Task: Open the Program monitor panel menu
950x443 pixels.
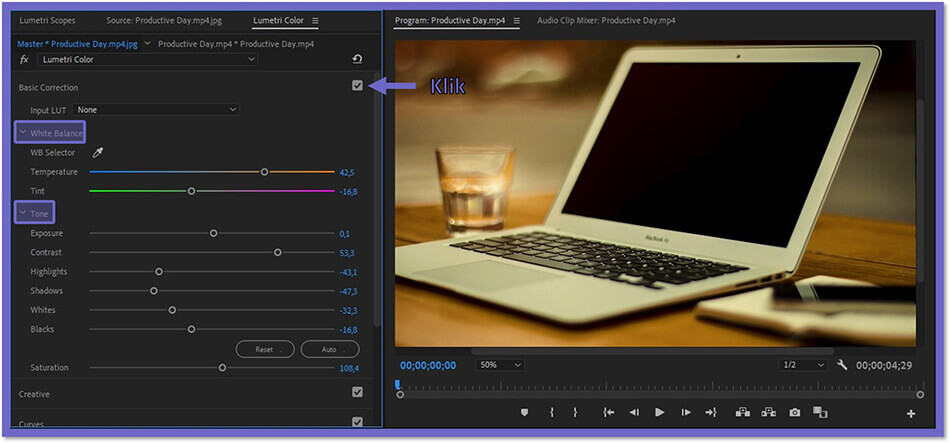Action: tap(517, 21)
